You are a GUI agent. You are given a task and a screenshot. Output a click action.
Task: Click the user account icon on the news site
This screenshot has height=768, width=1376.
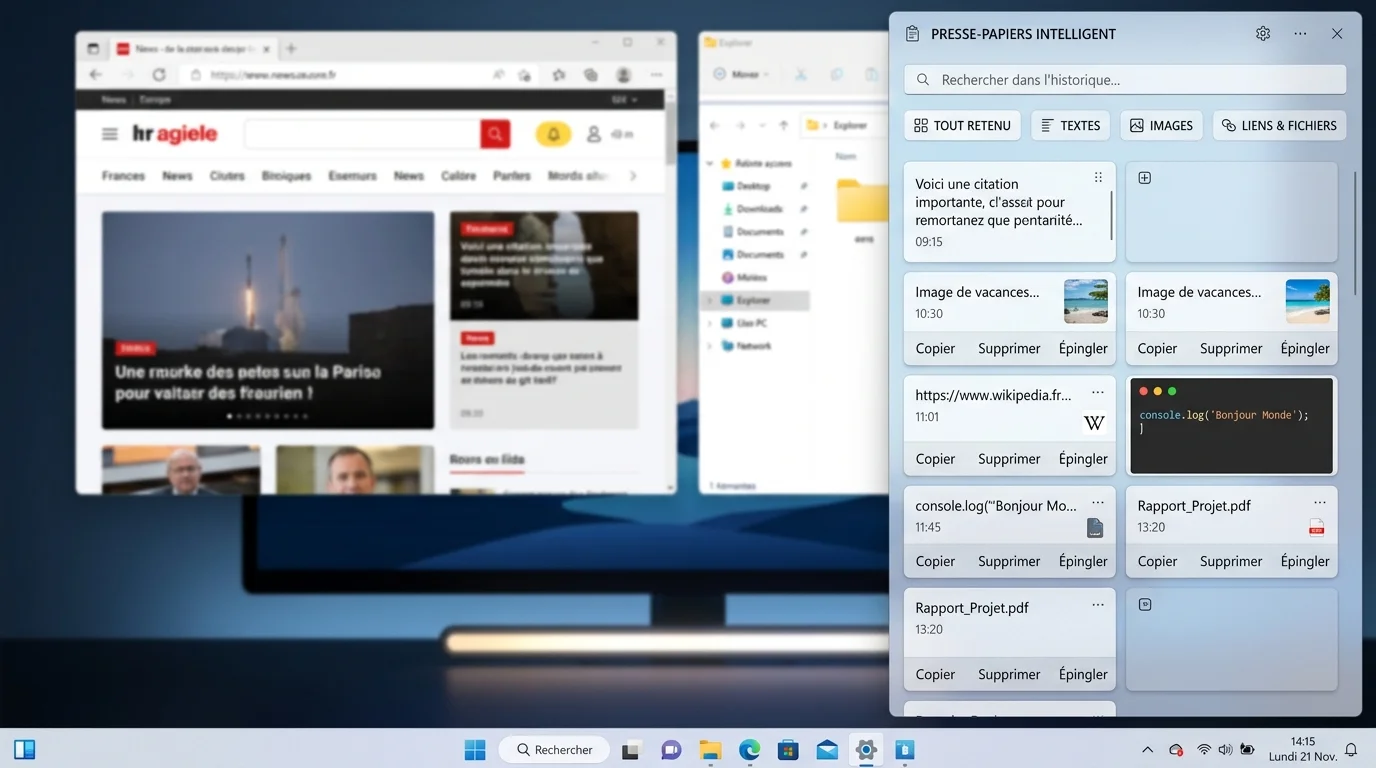tap(594, 134)
